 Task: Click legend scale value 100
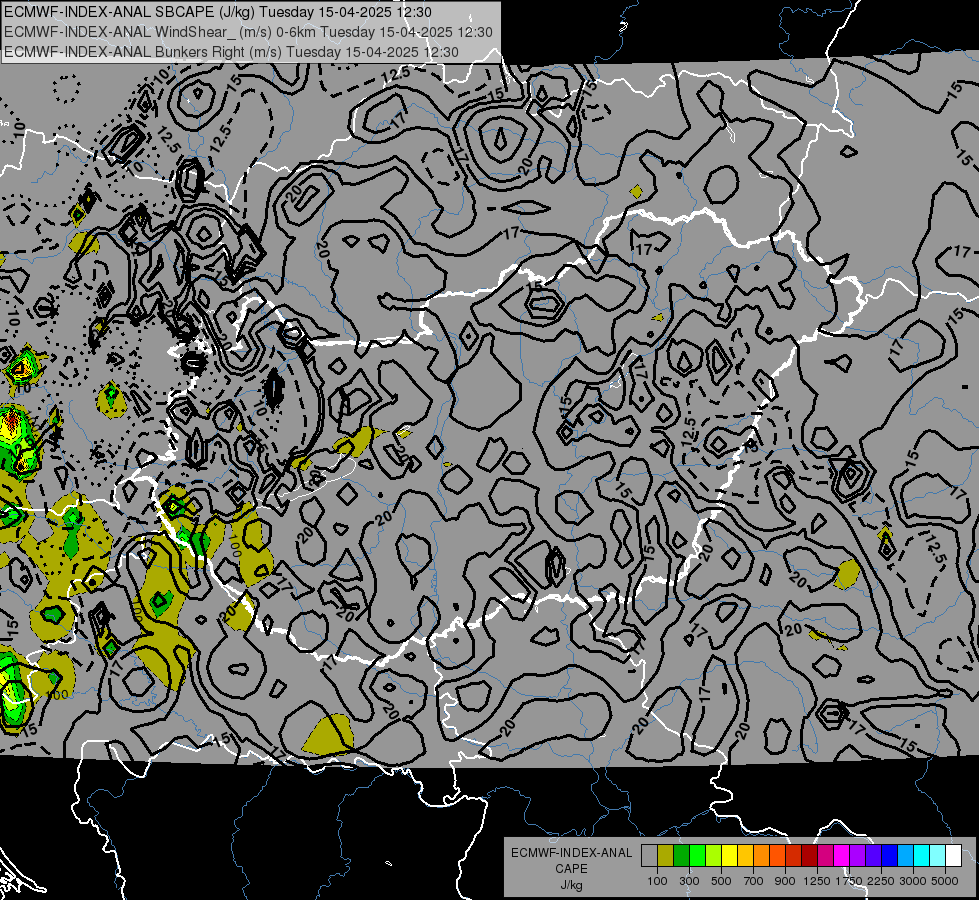tap(657, 881)
